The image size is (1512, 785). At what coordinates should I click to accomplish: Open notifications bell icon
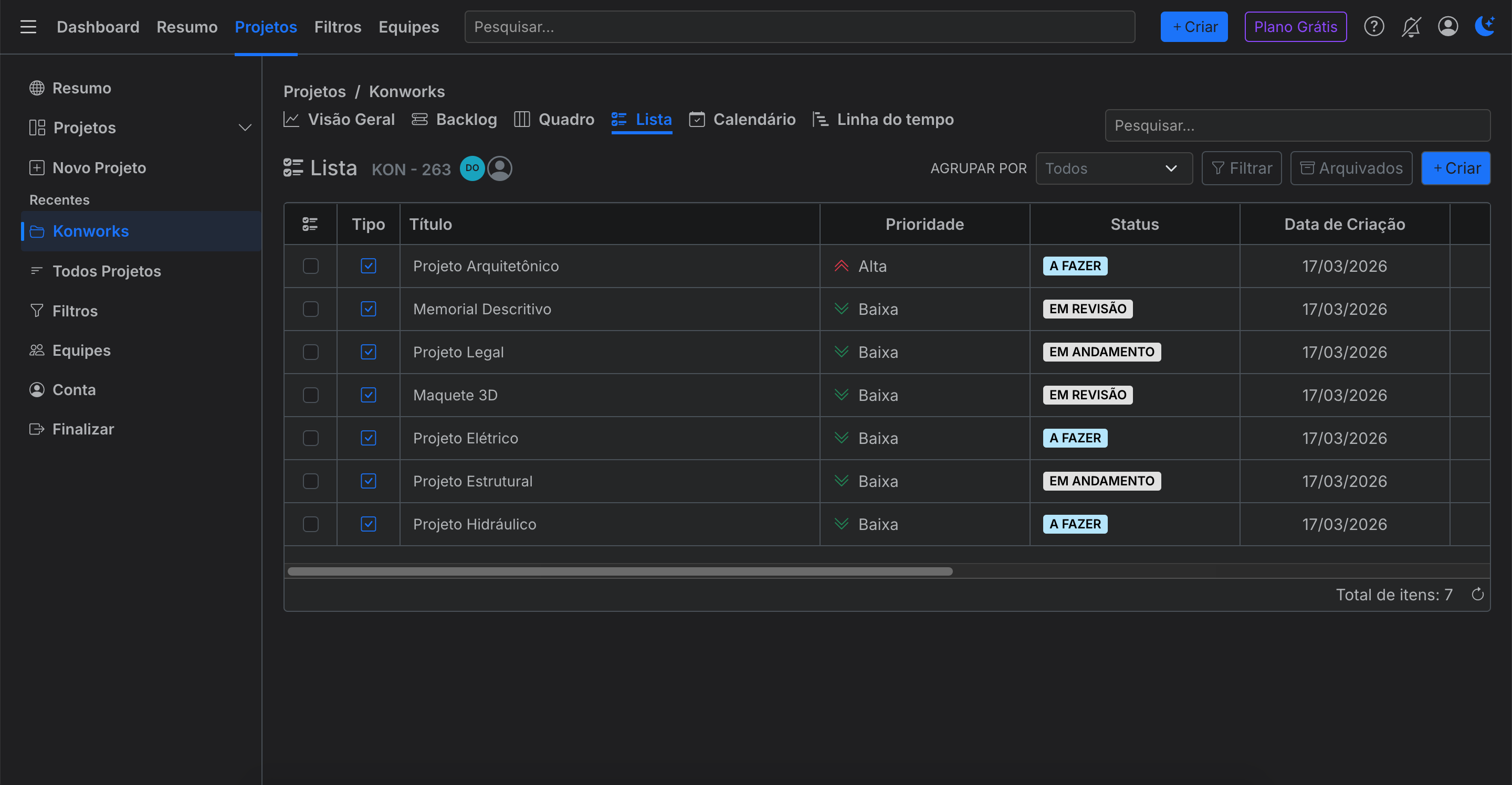(1411, 26)
